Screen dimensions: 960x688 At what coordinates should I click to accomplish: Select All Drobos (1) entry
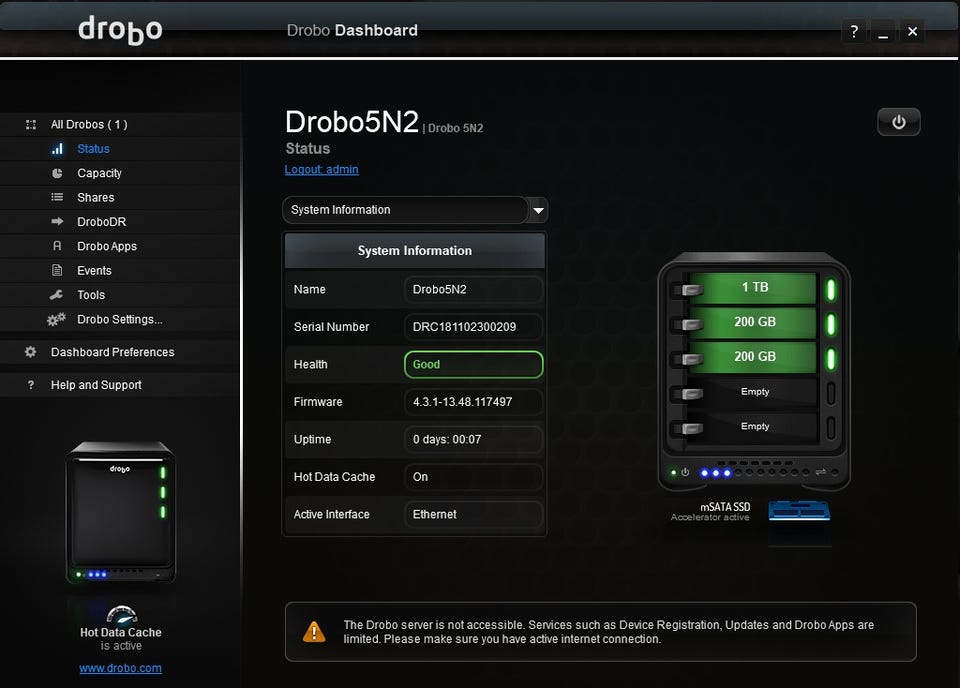click(89, 125)
